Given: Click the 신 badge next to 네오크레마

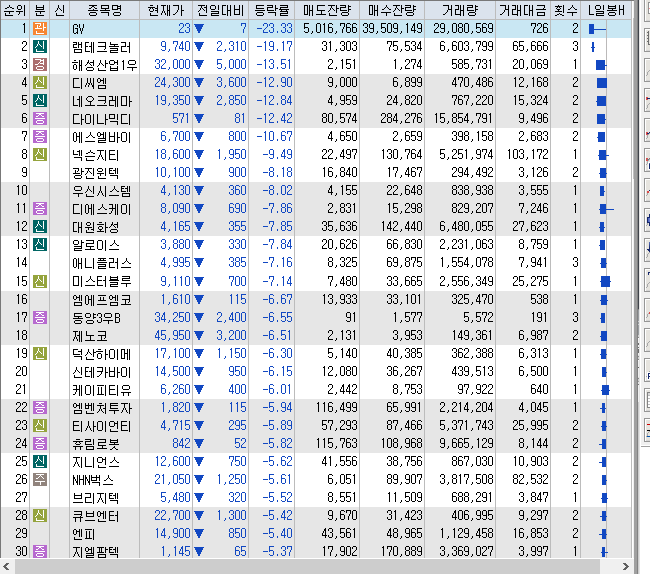Looking at the screenshot, I should point(40,101).
